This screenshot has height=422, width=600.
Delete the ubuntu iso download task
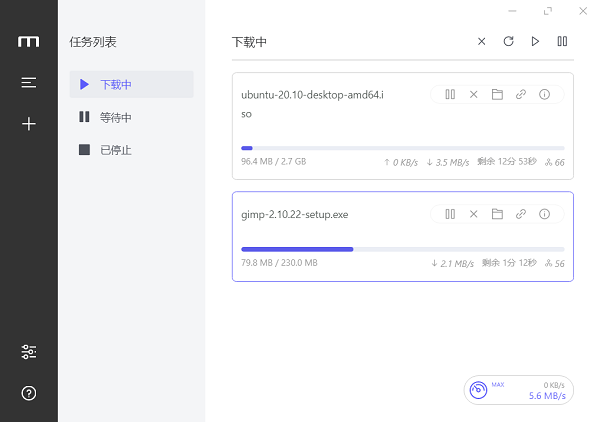pos(473,94)
